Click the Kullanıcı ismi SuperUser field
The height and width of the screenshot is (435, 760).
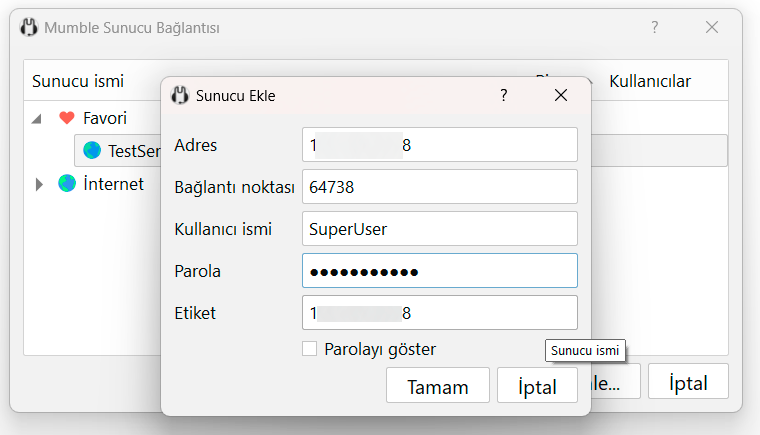439,229
